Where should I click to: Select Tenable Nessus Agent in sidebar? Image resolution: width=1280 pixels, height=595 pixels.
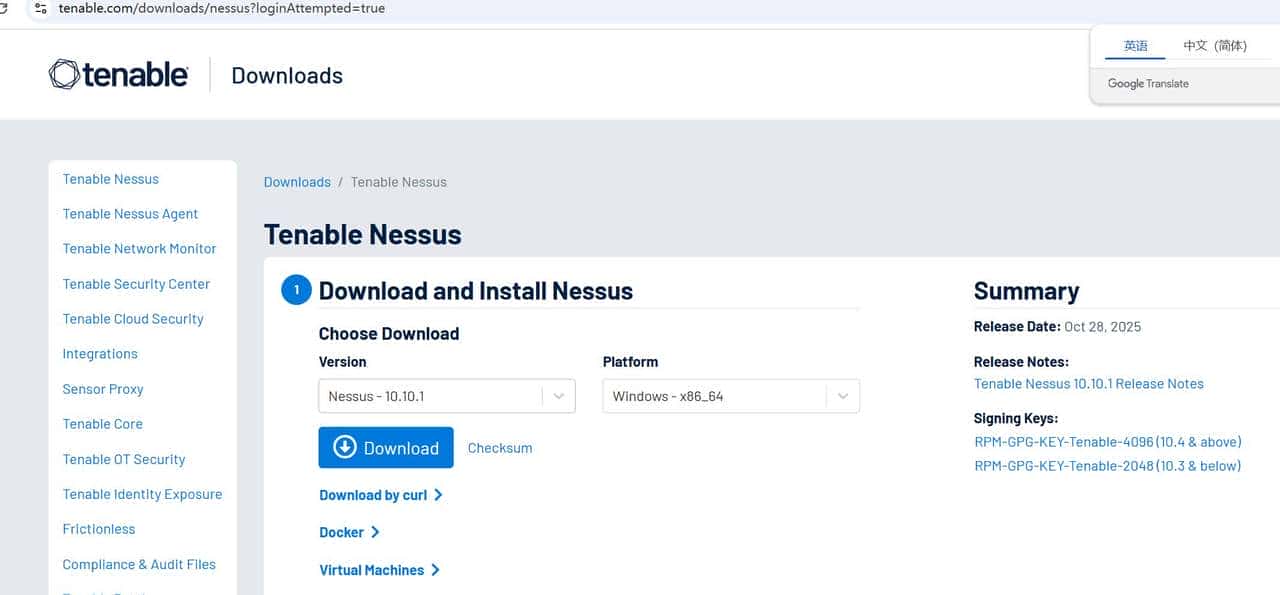130,214
